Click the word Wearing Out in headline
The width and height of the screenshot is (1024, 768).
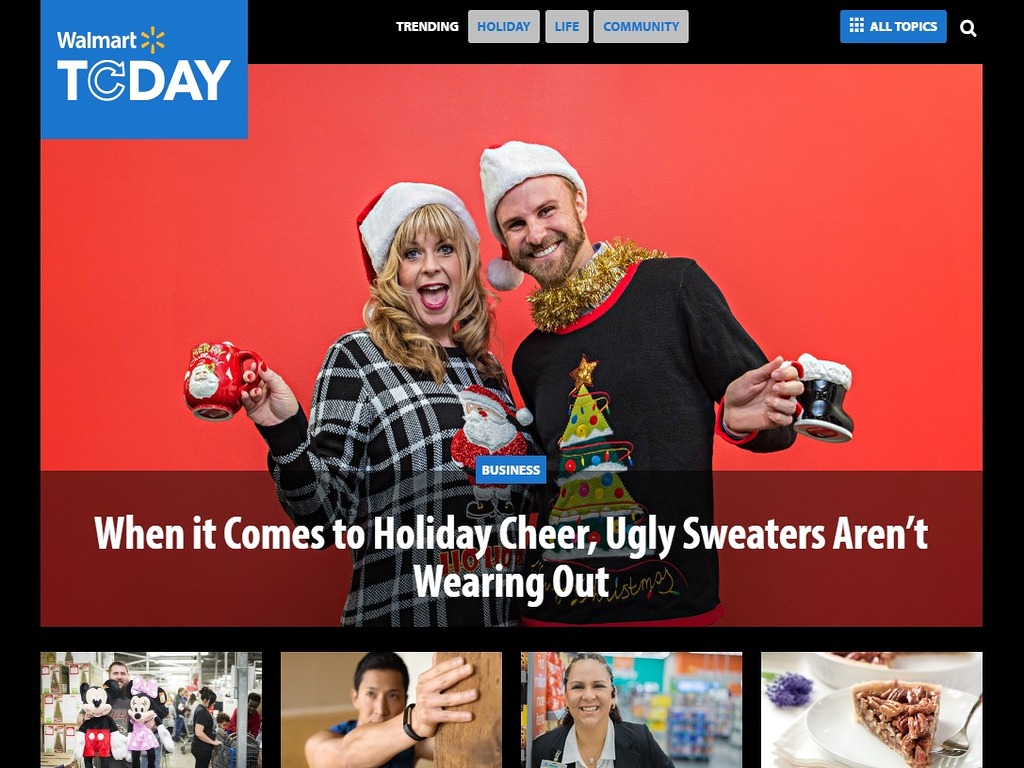click(x=511, y=581)
